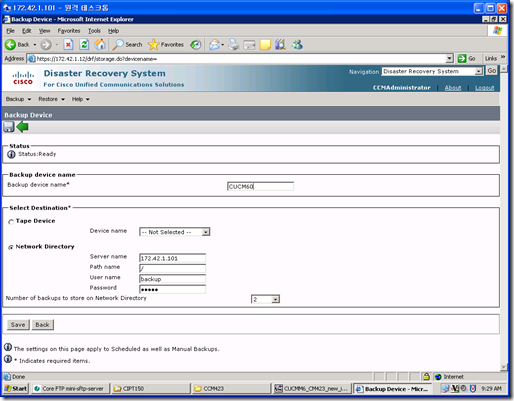Image resolution: width=514 pixels, height=401 pixels.
Task: Click the browser address URL field
Action: pyautogui.click(x=237, y=59)
